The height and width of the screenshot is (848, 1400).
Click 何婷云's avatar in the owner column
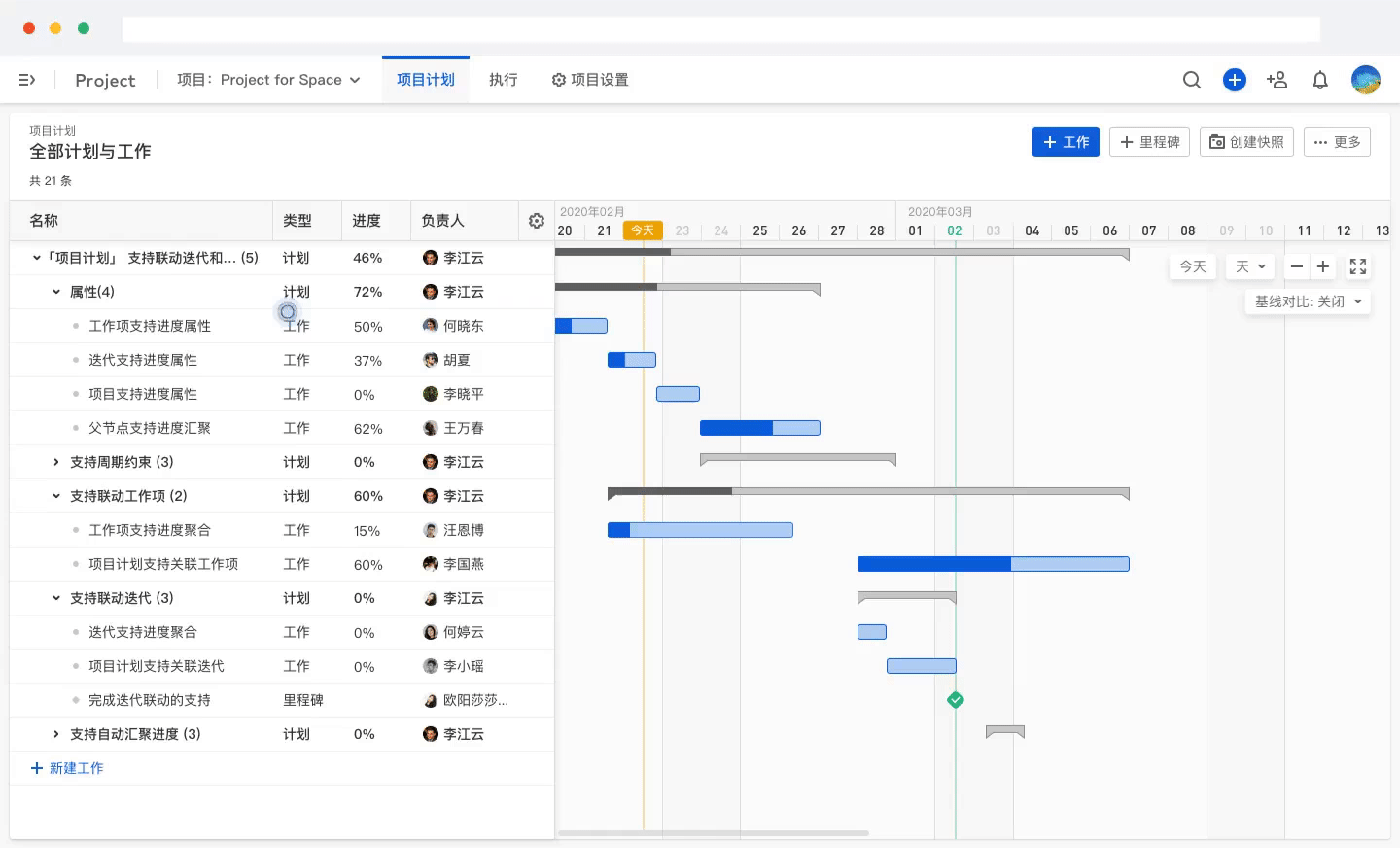(x=431, y=632)
